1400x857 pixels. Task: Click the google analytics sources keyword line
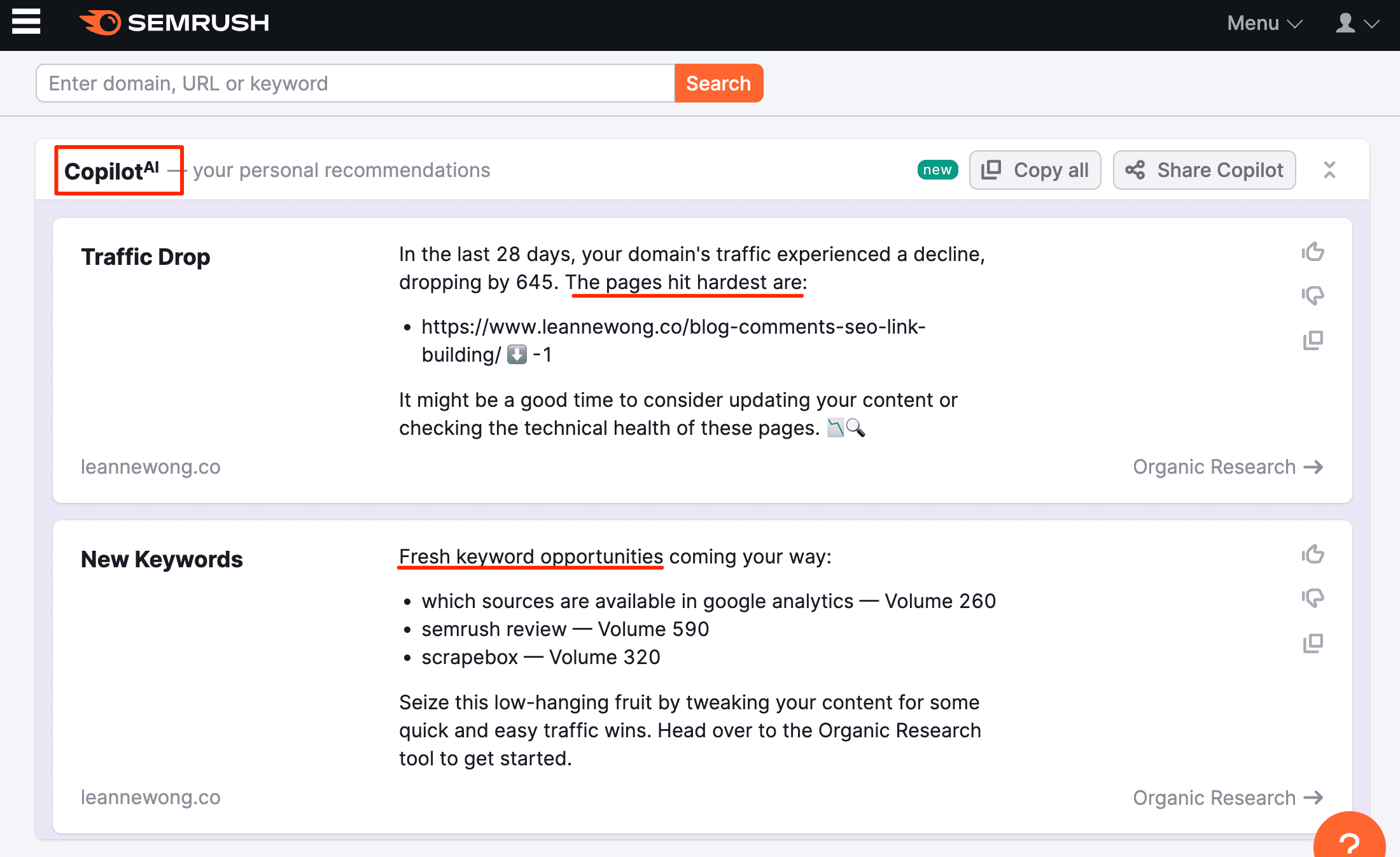click(708, 601)
